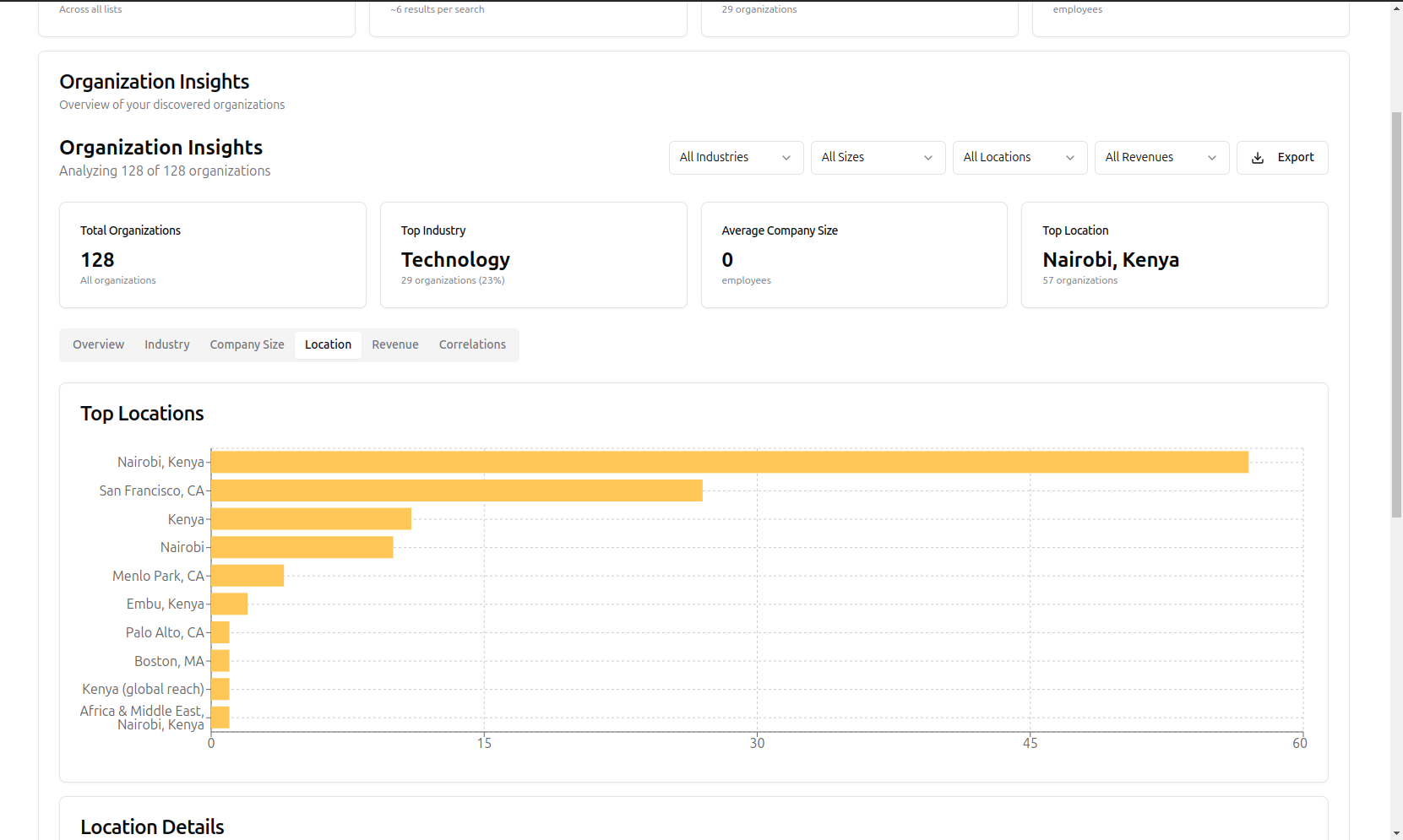The image size is (1403, 840).
Task: Open the All Sizes filter dropdown
Action: click(878, 158)
